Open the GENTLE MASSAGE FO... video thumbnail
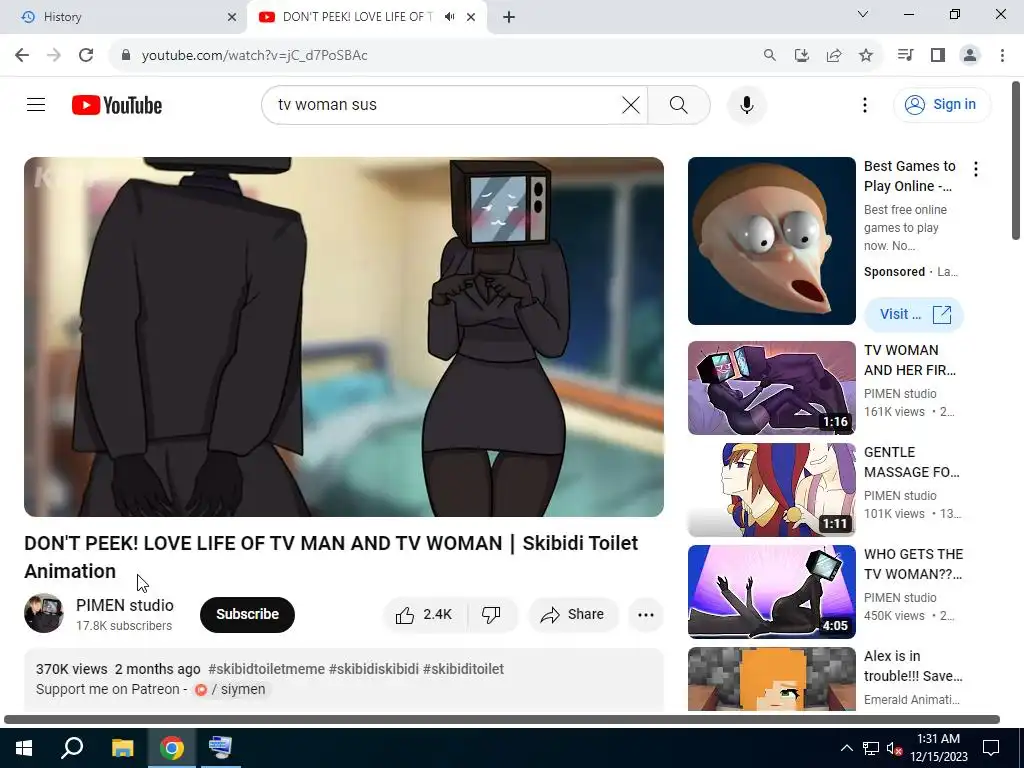Image resolution: width=1024 pixels, height=768 pixels. [772, 490]
